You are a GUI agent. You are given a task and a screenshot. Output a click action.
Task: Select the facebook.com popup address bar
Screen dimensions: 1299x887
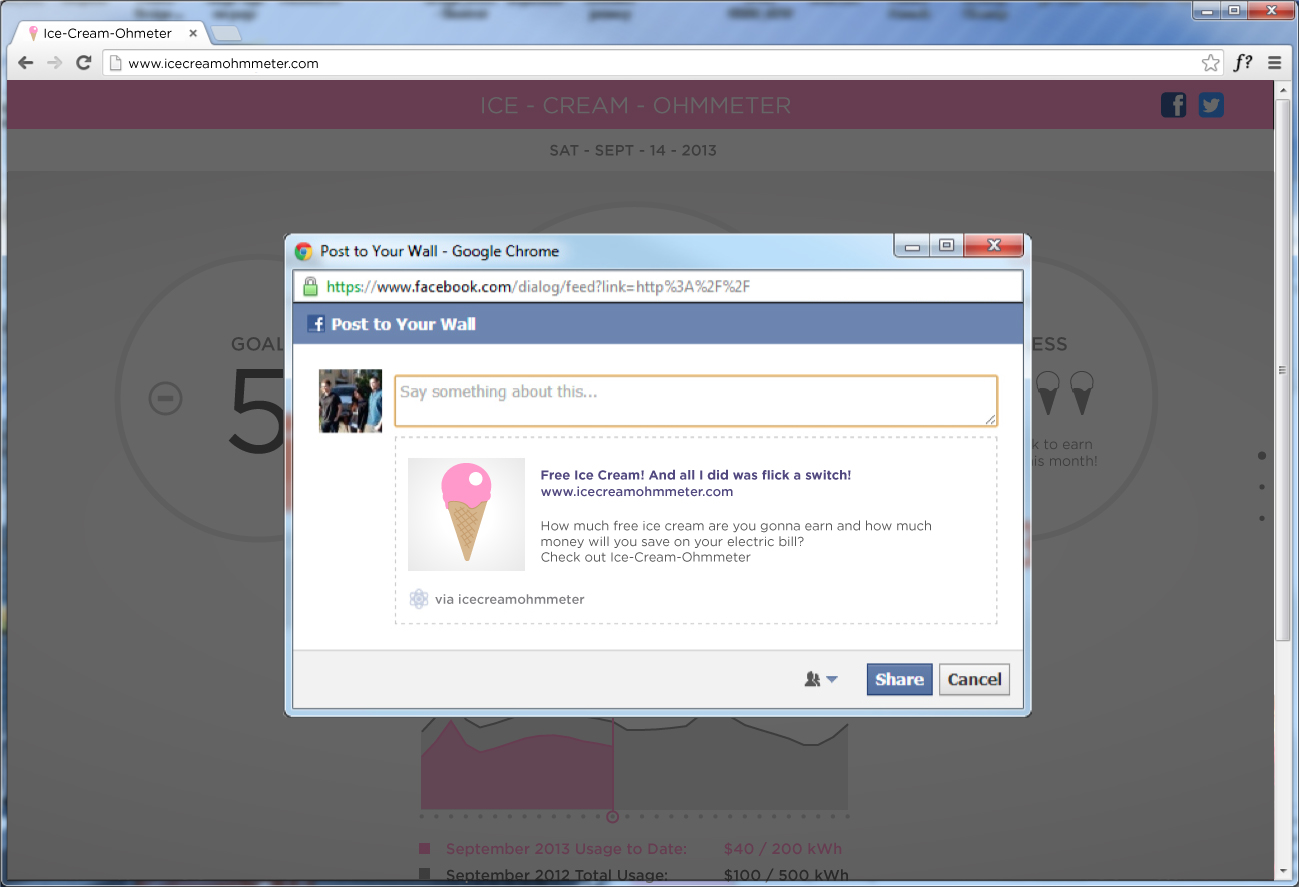[657, 286]
